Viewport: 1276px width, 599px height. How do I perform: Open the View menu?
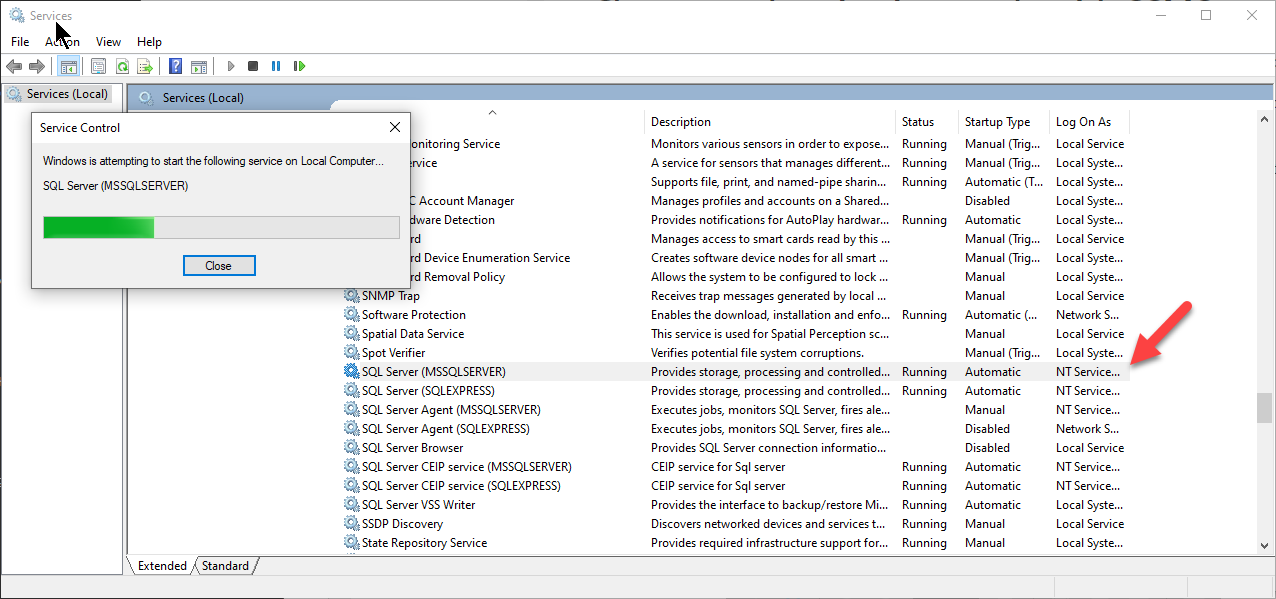[x=108, y=42]
